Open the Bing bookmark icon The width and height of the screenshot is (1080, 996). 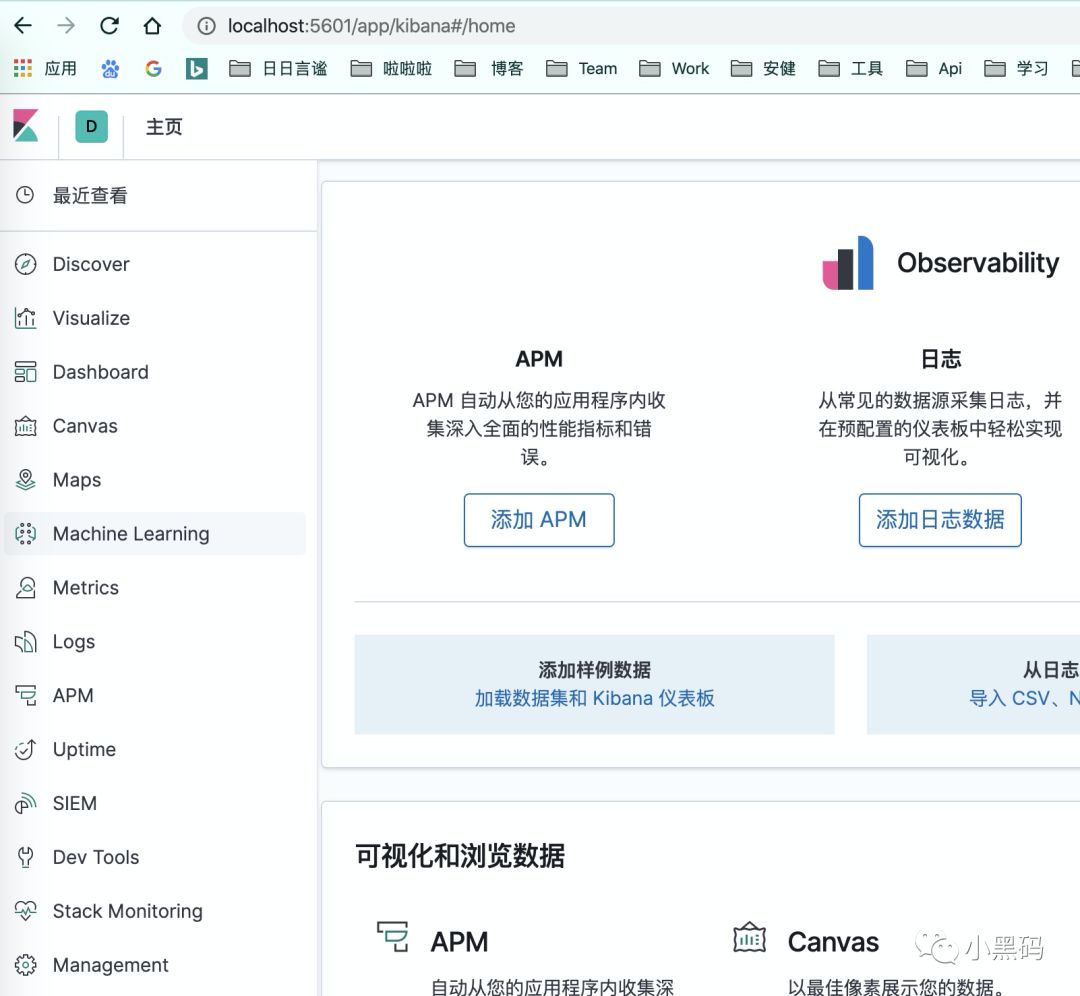(196, 68)
